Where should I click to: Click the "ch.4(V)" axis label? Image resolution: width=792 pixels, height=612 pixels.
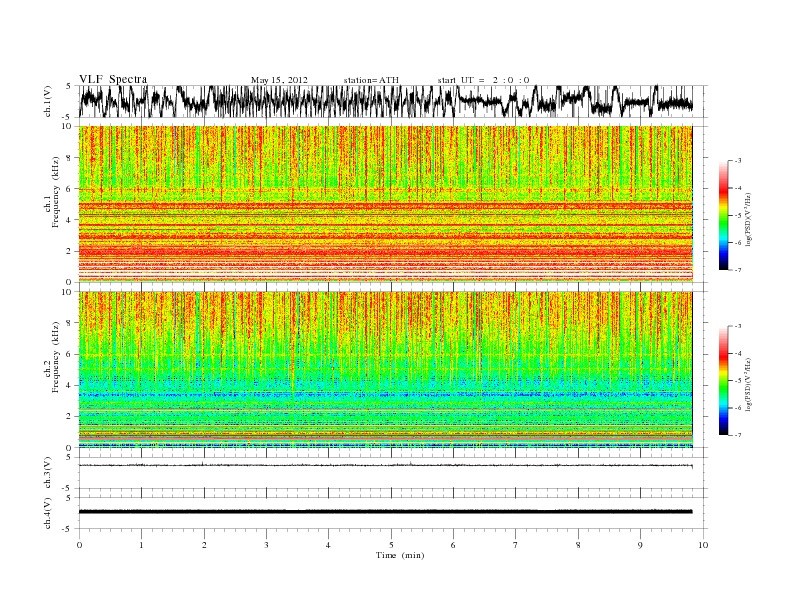pos(48,513)
